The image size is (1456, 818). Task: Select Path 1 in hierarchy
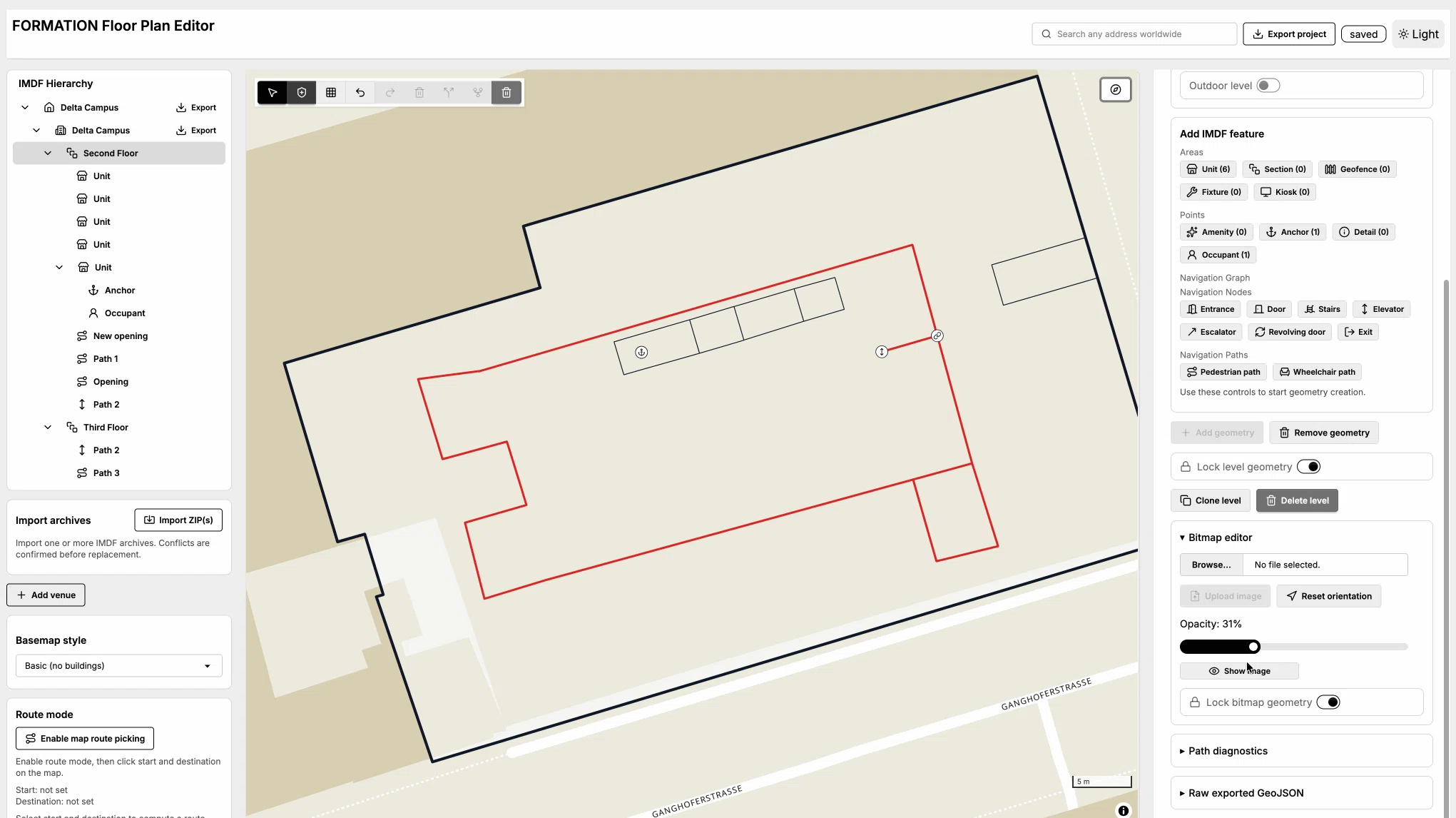[x=106, y=359]
